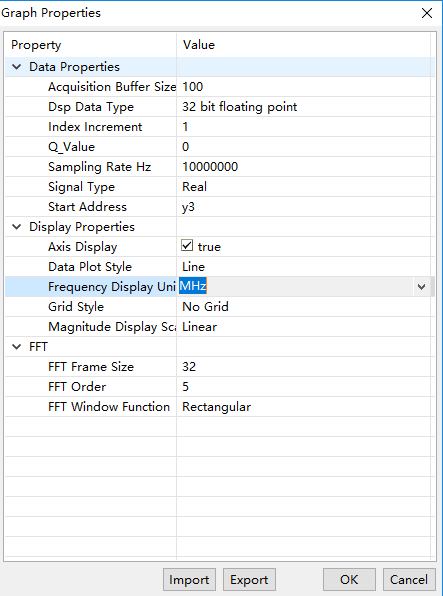Collapse the Data Properties section

[x=17, y=67]
